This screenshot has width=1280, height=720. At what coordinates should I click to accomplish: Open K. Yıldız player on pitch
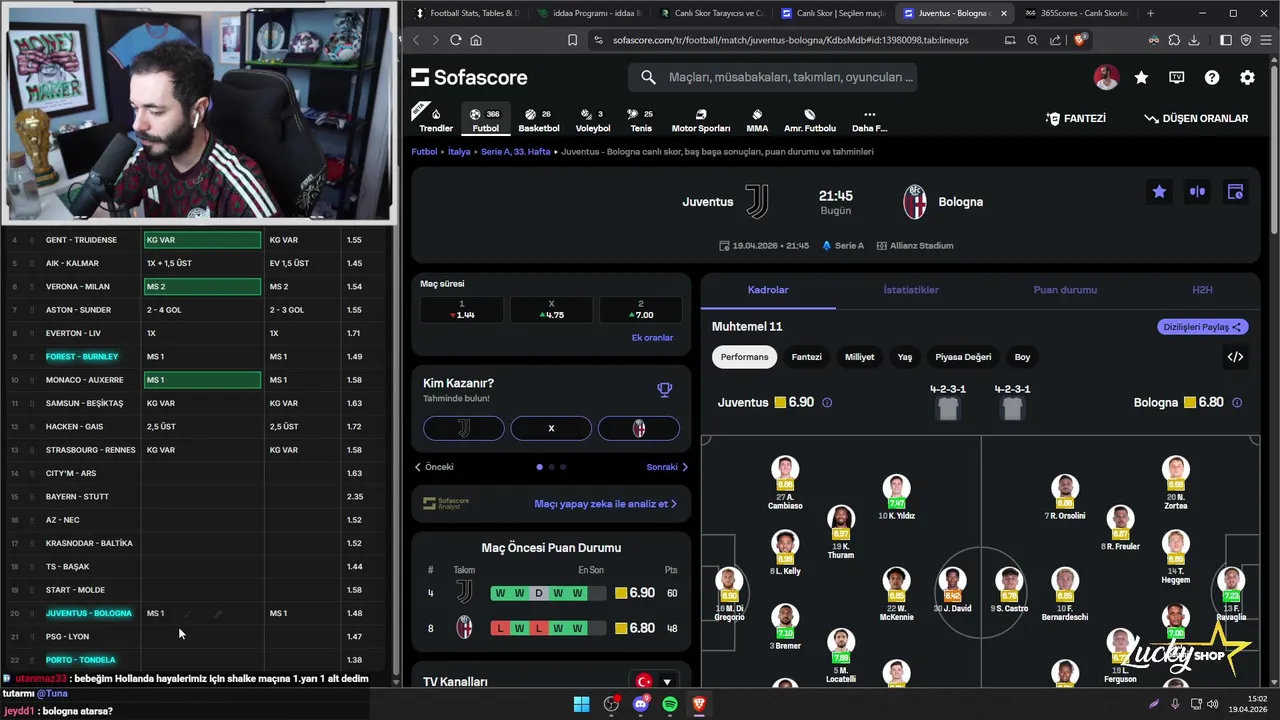click(x=896, y=497)
